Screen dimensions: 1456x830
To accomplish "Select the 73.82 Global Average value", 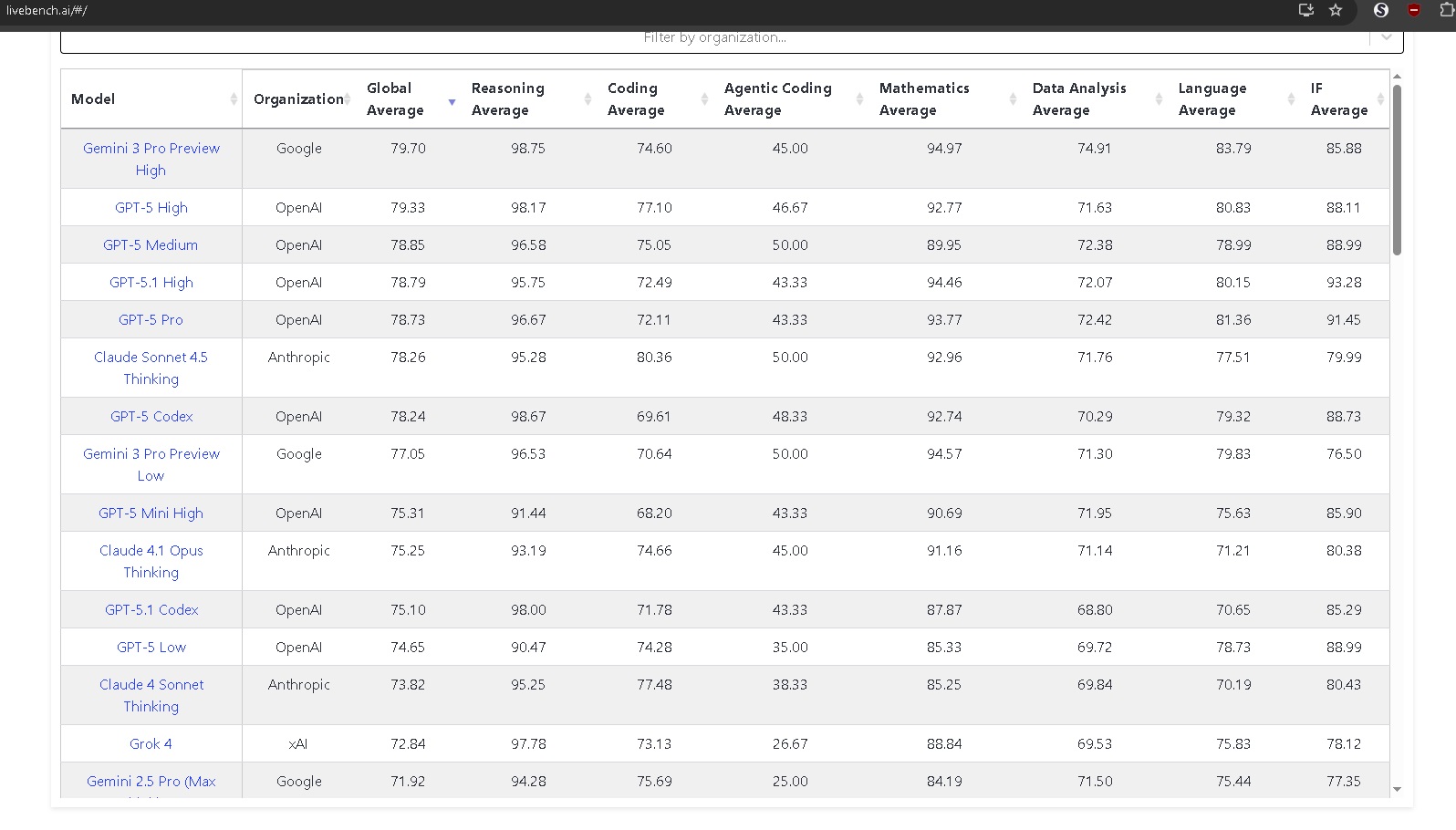I will tap(408, 685).
